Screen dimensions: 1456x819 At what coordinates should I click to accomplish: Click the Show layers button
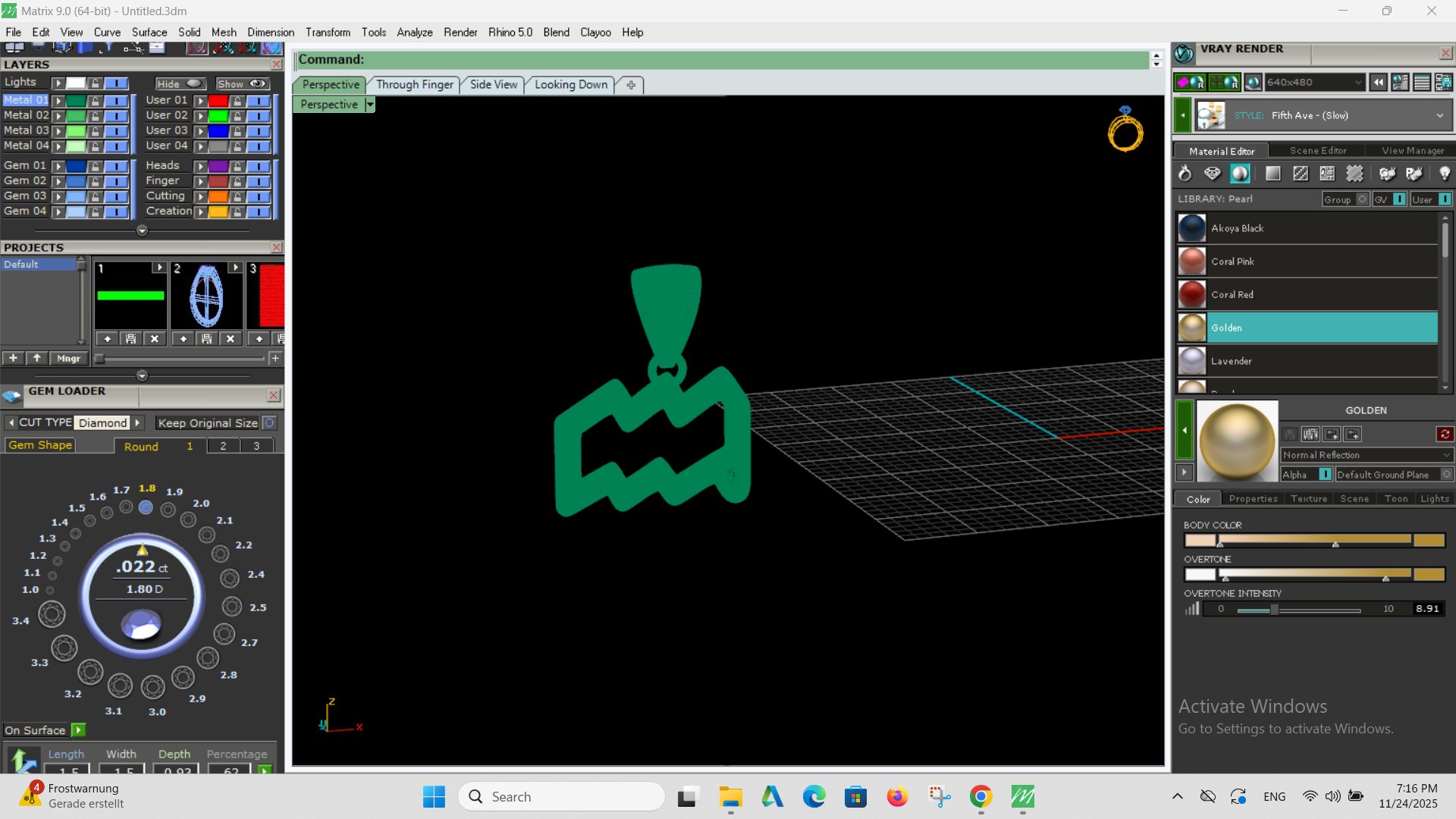(242, 83)
